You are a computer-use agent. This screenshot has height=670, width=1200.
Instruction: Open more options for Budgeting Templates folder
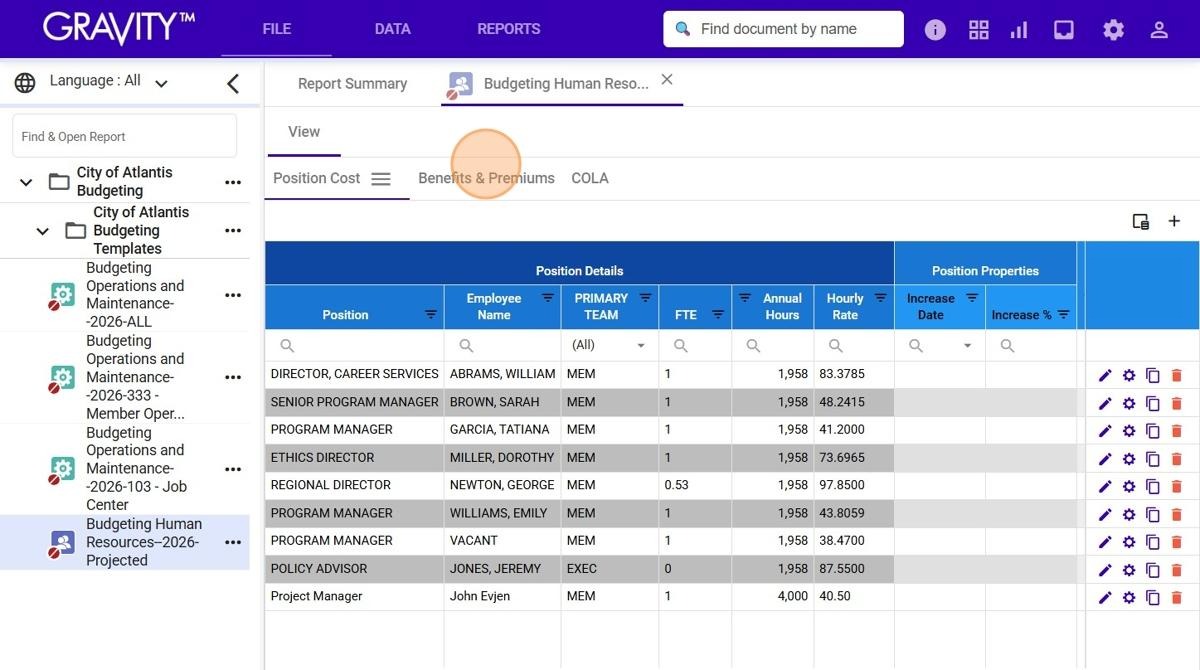[x=233, y=231]
